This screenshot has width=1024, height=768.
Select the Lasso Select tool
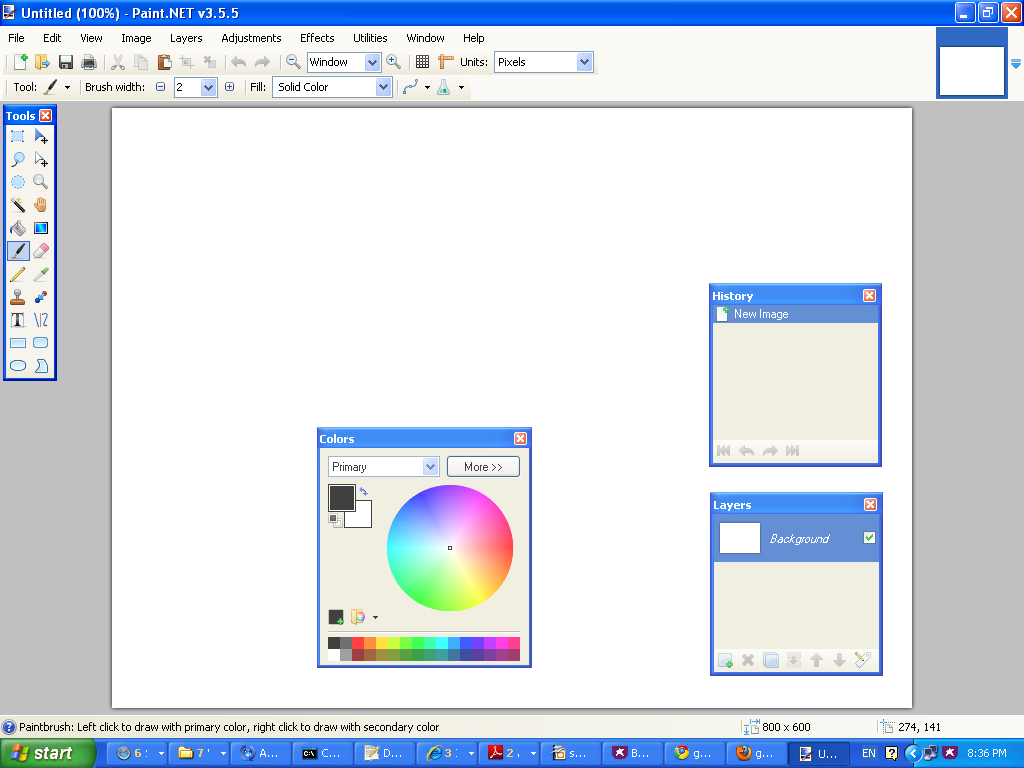coord(18,159)
